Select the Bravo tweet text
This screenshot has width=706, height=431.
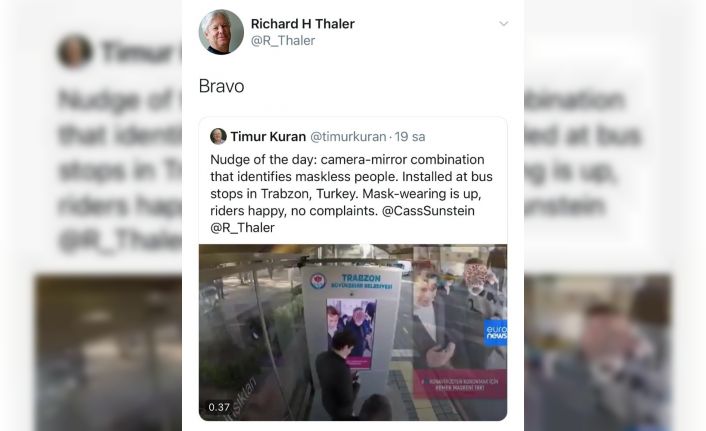pos(222,86)
